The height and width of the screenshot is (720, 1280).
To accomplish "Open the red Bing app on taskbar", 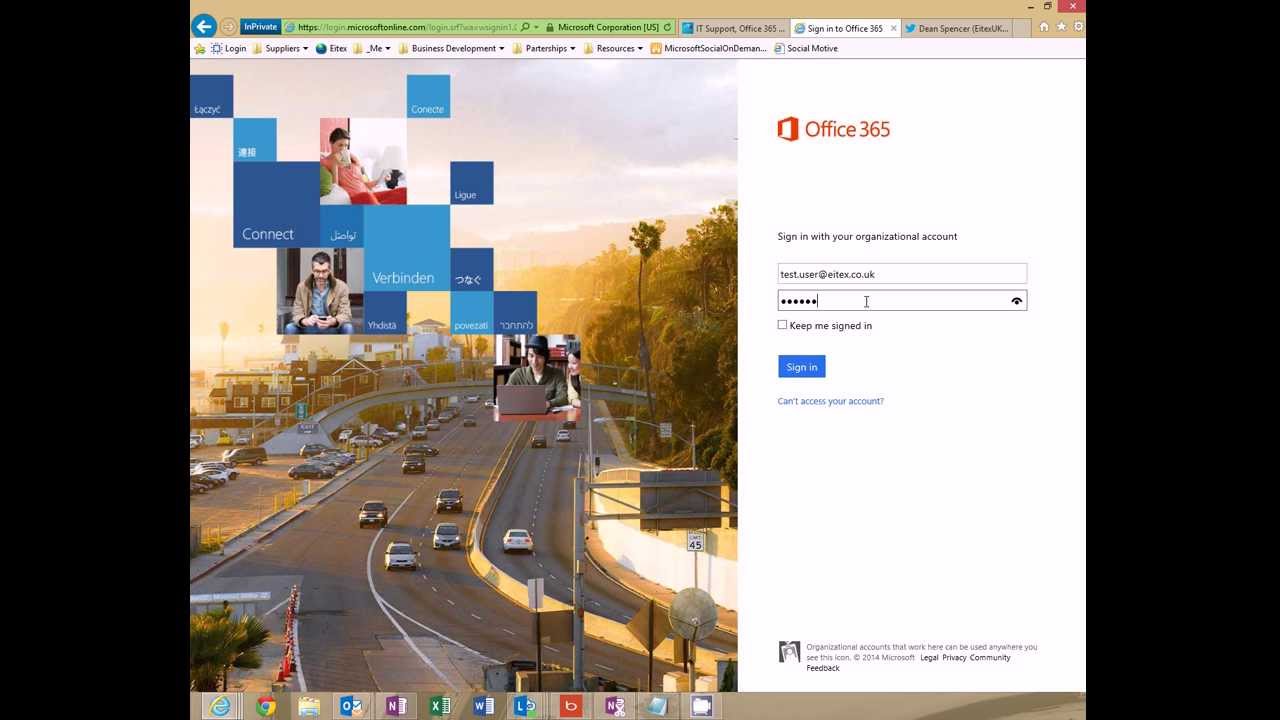I will pyautogui.click(x=571, y=706).
